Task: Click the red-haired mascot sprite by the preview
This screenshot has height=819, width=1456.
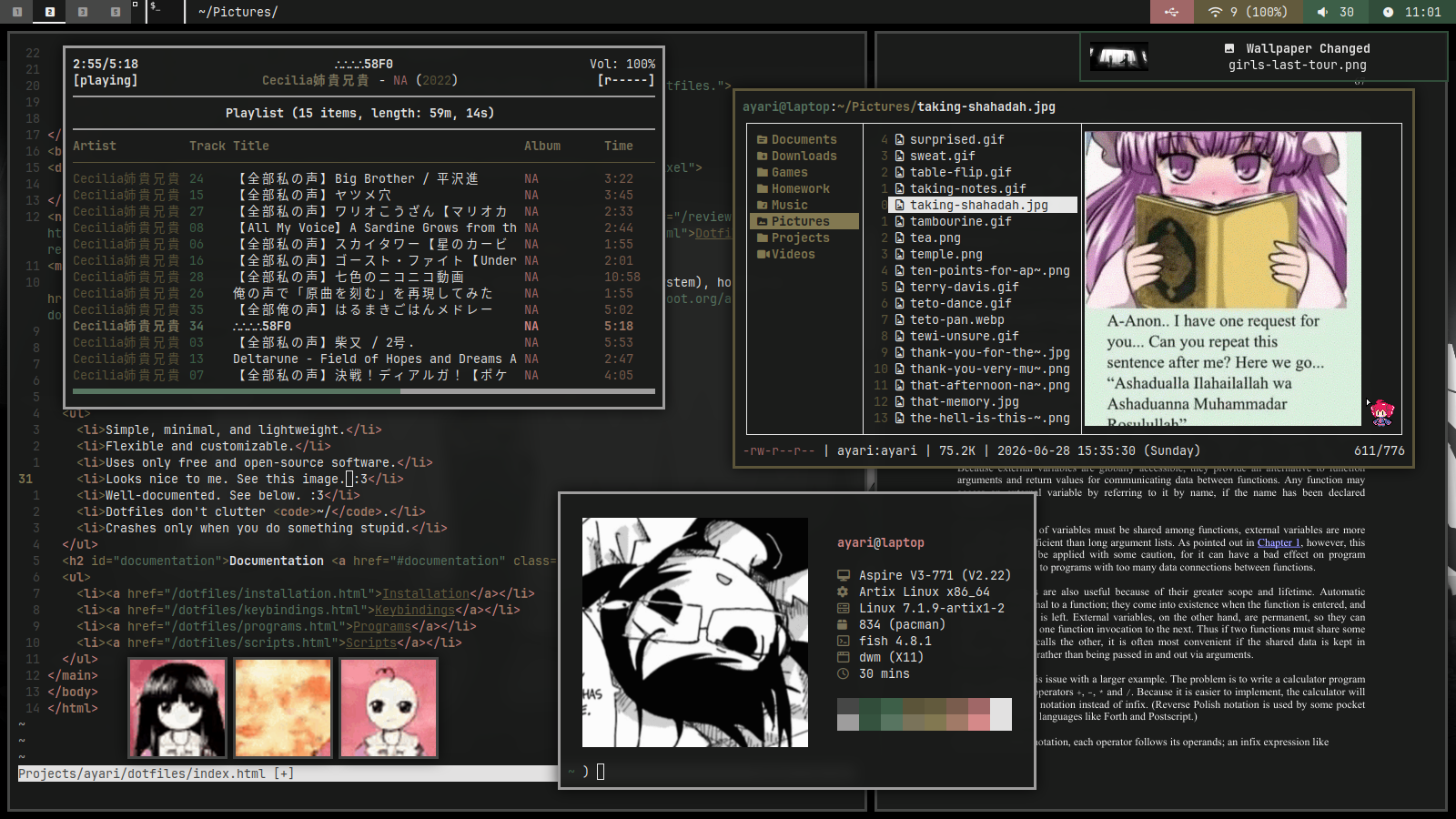Action: (x=1381, y=412)
